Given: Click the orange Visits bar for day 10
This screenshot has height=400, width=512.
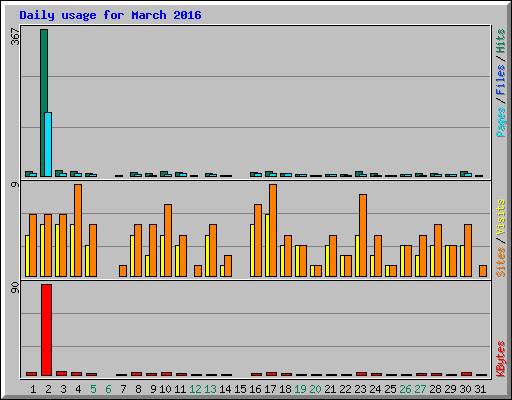Looking at the screenshot, I should click(x=168, y=240).
